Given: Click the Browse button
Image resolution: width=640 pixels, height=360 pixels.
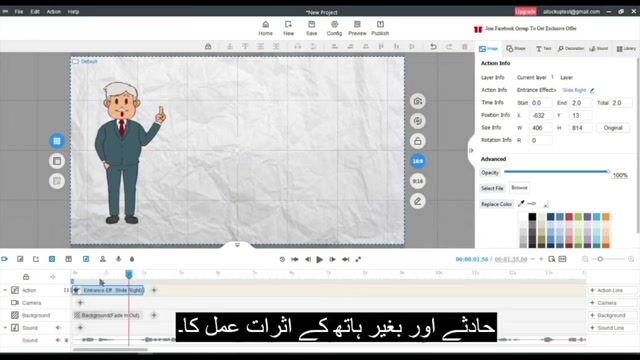Looking at the screenshot, I should tap(519, 188).
